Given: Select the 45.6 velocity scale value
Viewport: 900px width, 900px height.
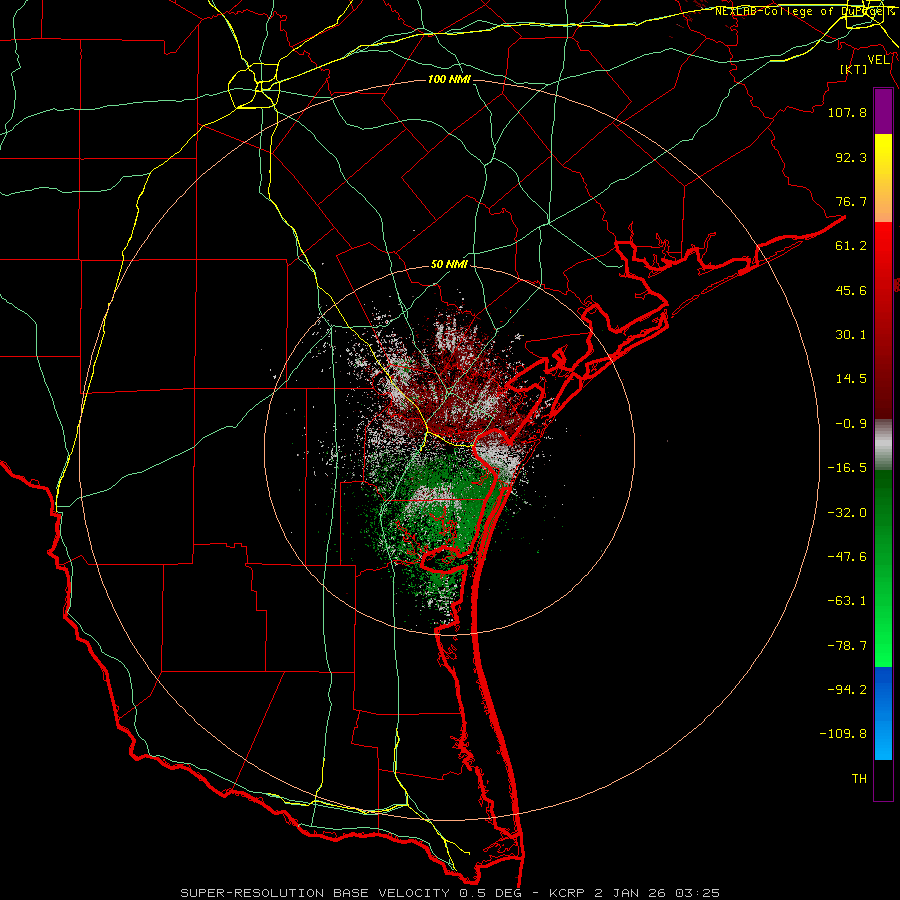Looking at the screenshot, I should coord(851,290).
